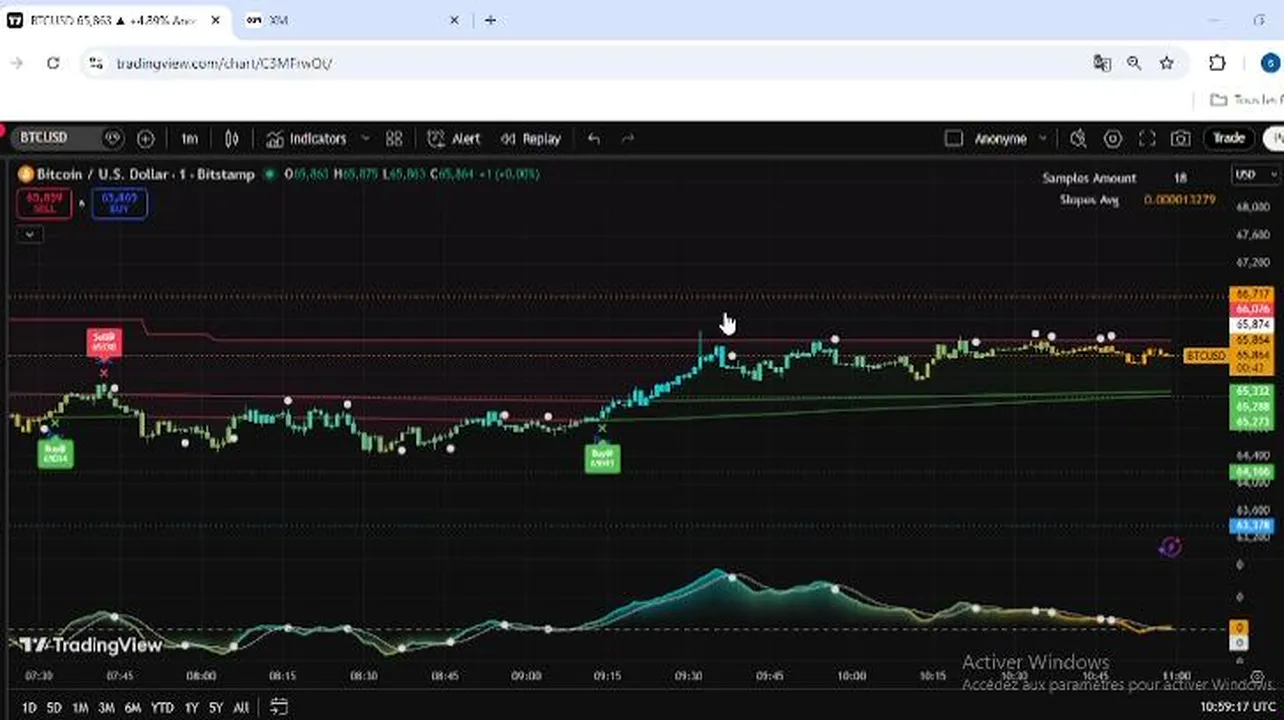Start Bar Replay mode
1284x720 pixels.
coord(531,139)
